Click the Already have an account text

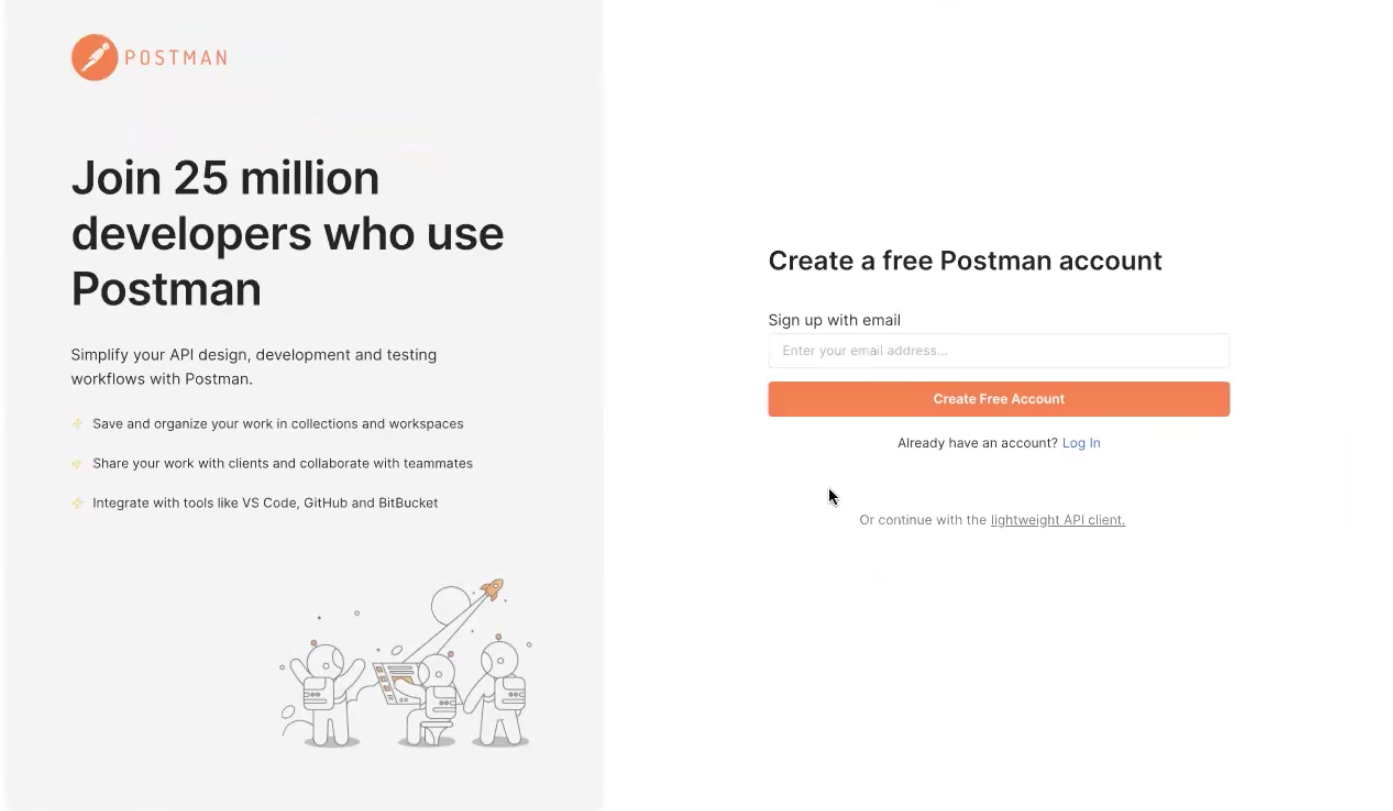tap(977, 443)
